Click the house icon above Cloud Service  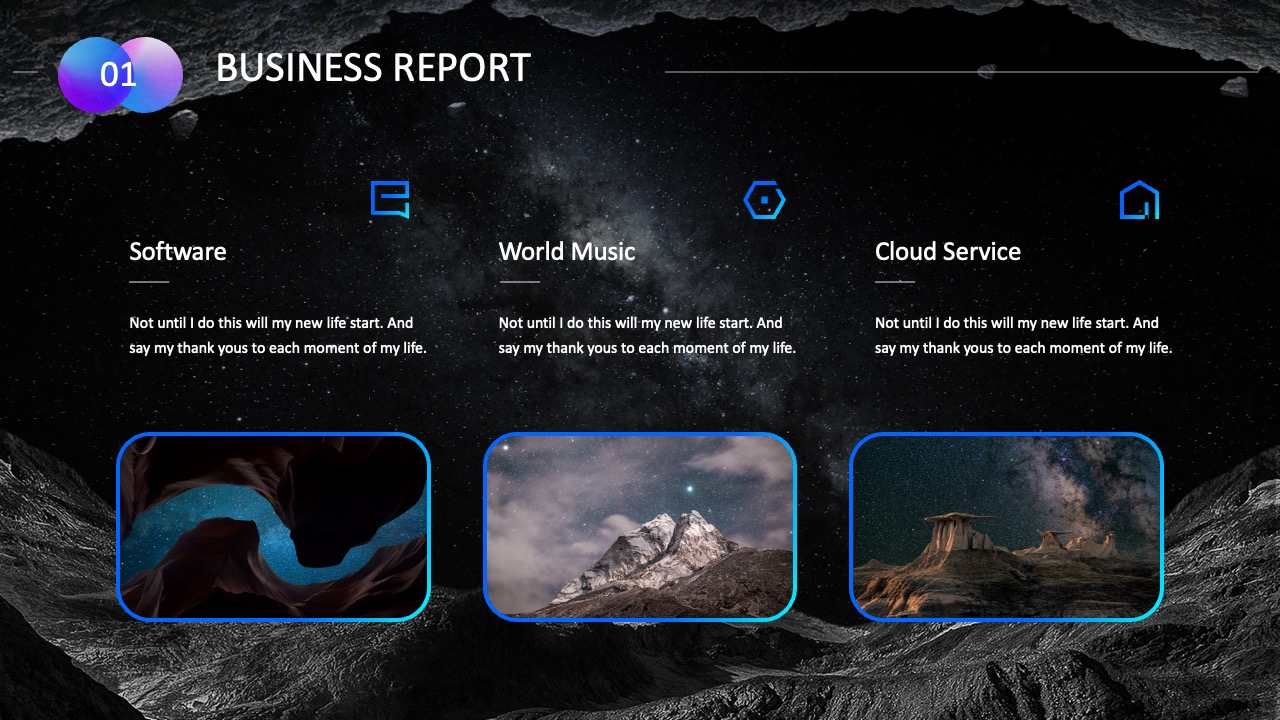(x=1139, y=200)
